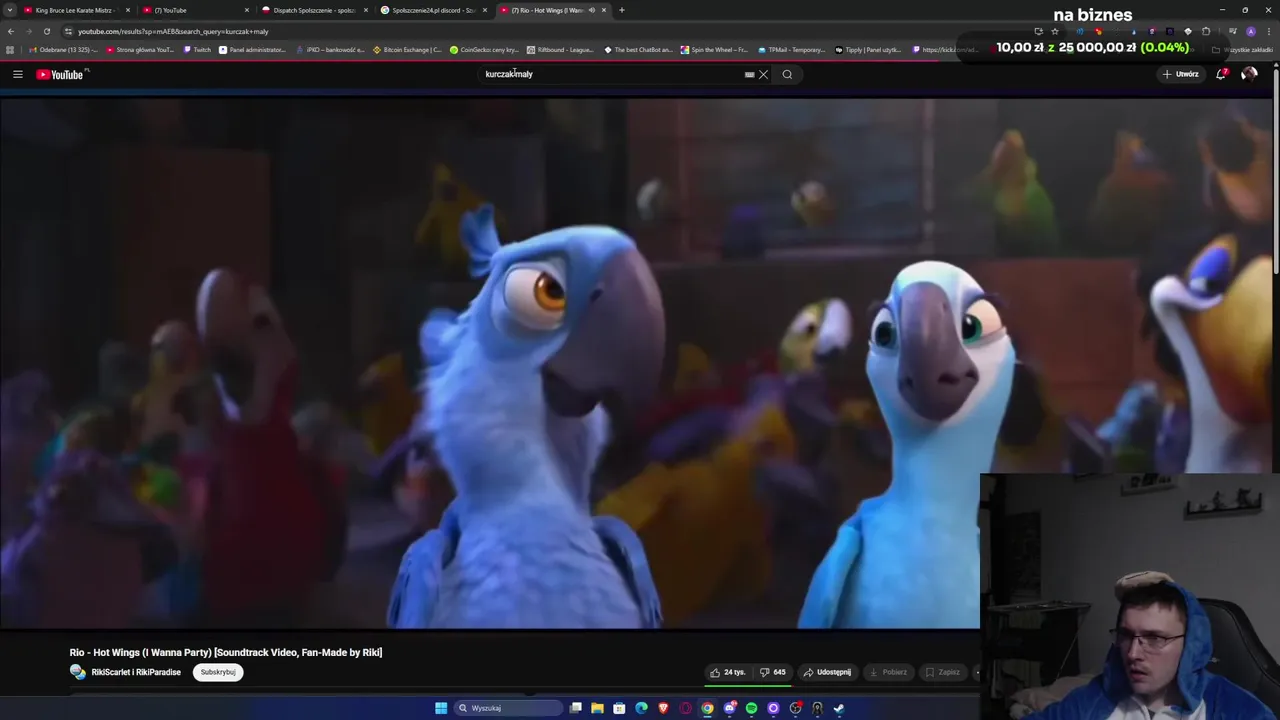Open the bookmarks apps grid icon
The height and width of the screenshot is (720, 1280).
pos(10,50)
